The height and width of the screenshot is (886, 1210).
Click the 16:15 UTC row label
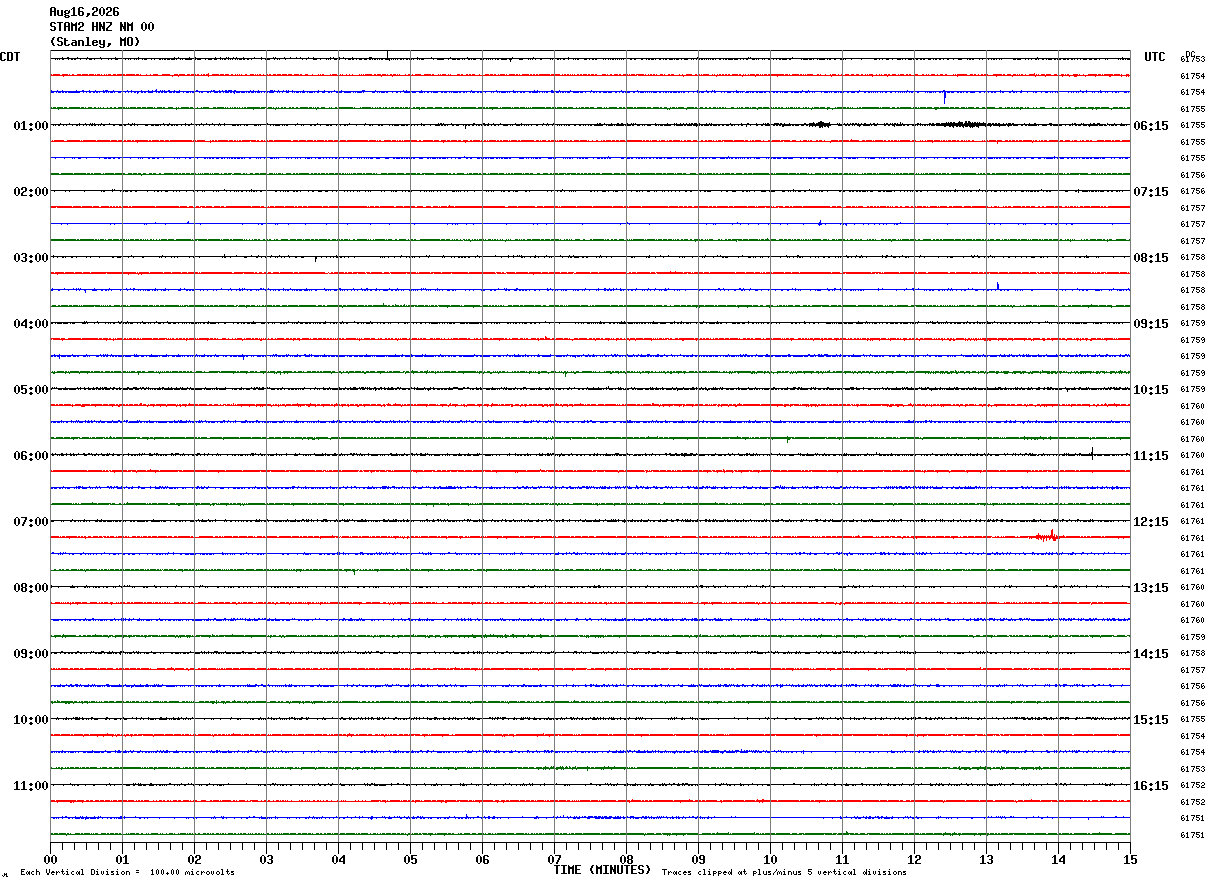tap(1151, 786)
